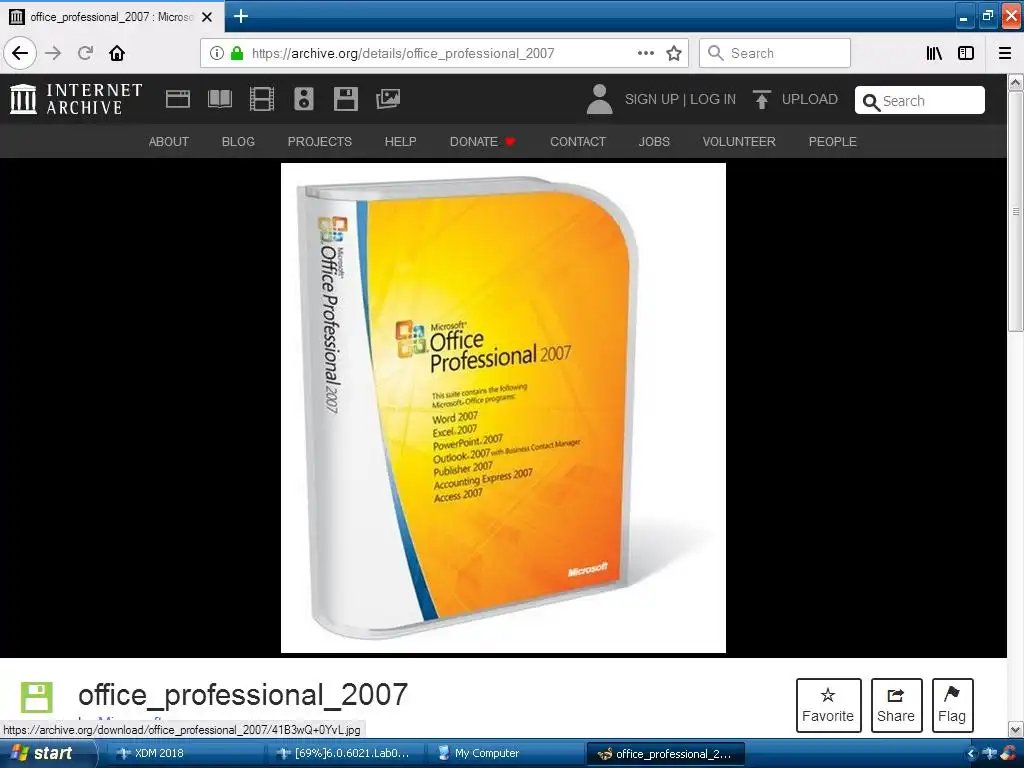Switch to My Computer taskbar item
Screen dimensions: 1024x768
(x=504, y=754)
